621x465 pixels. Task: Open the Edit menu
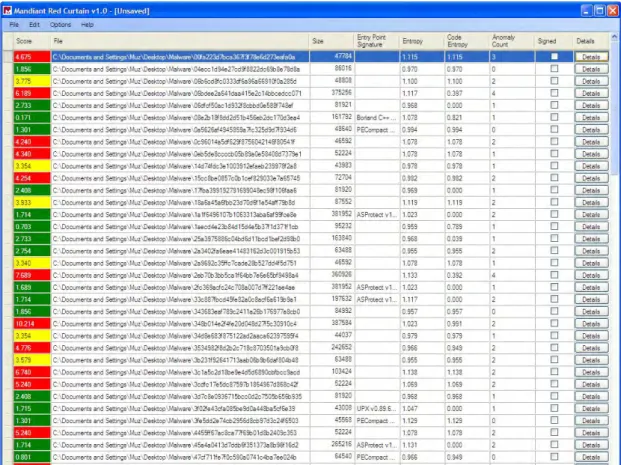pyautogui.click(x=34, y=25)
